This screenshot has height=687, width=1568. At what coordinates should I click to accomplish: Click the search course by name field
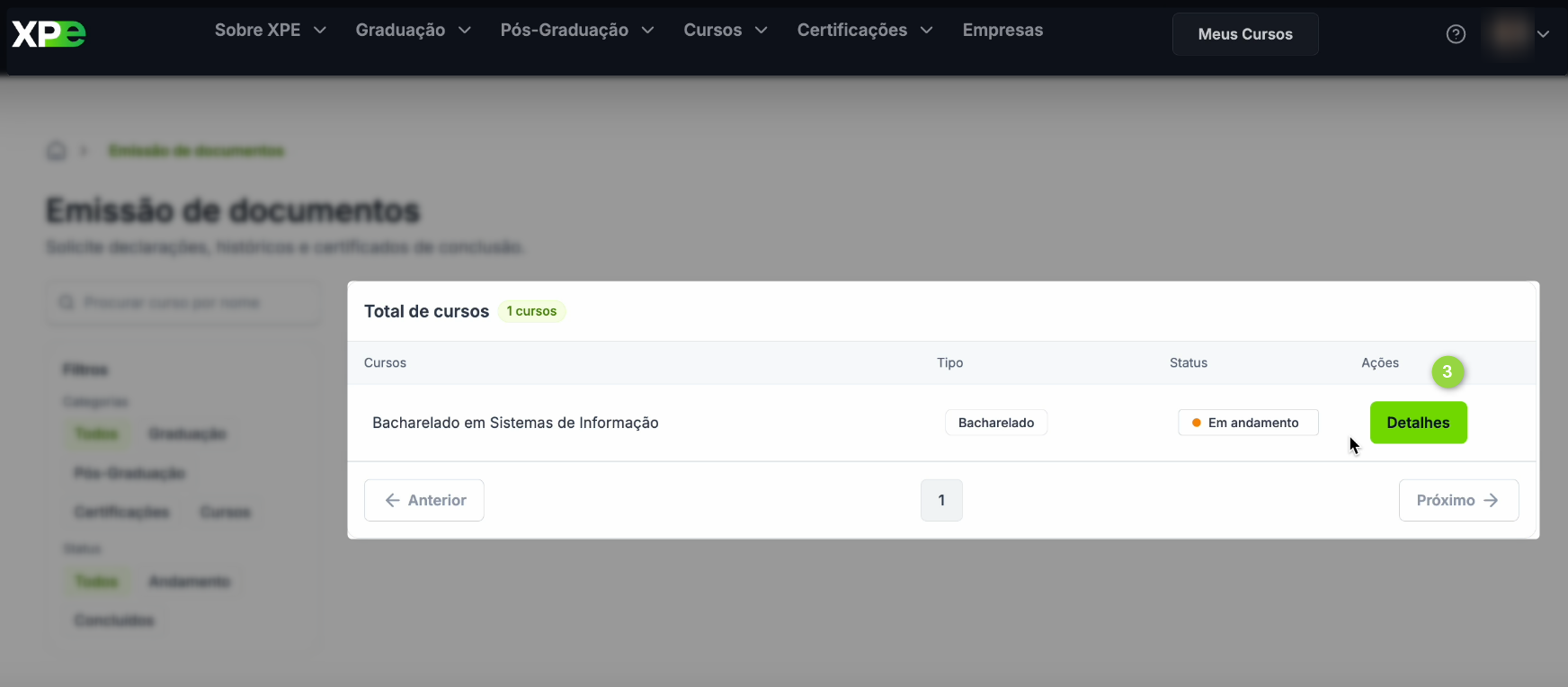pos(183,303)
